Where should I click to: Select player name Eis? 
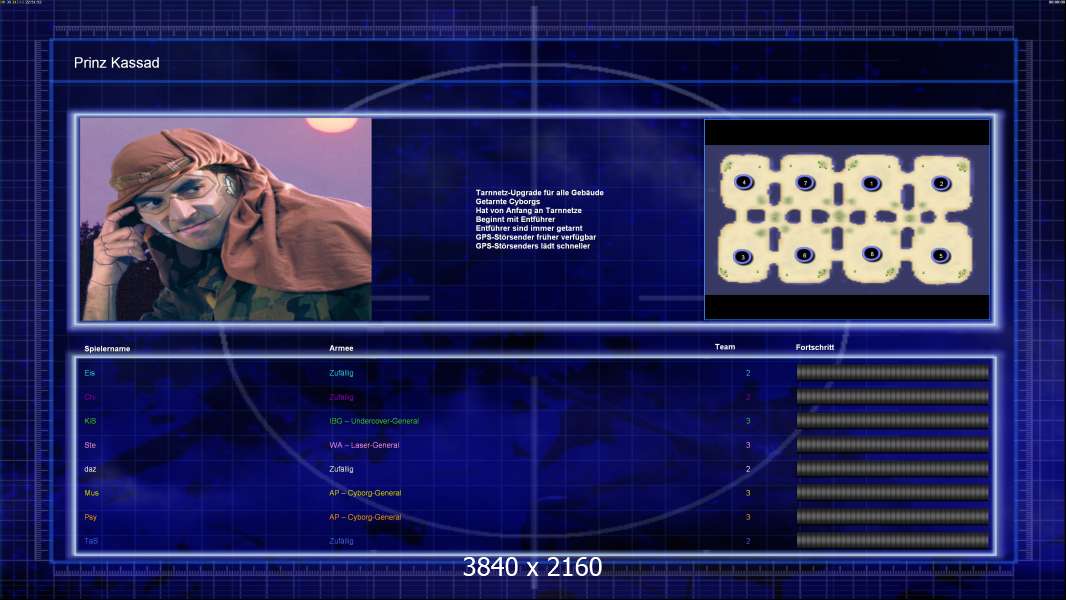click(90, 373)
